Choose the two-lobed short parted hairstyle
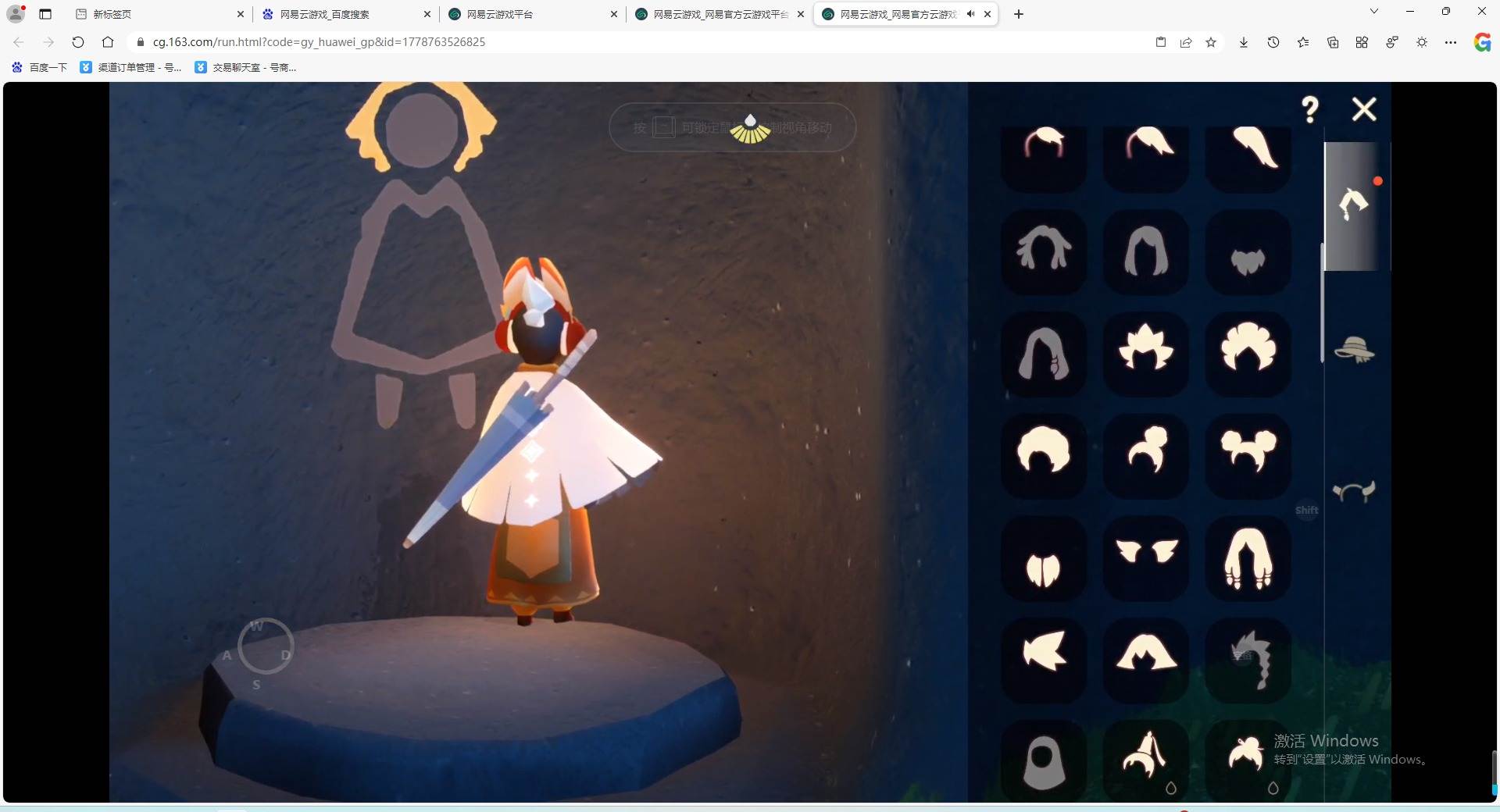This screenshot has height=812, width=1500. [x=1044, y=558]
